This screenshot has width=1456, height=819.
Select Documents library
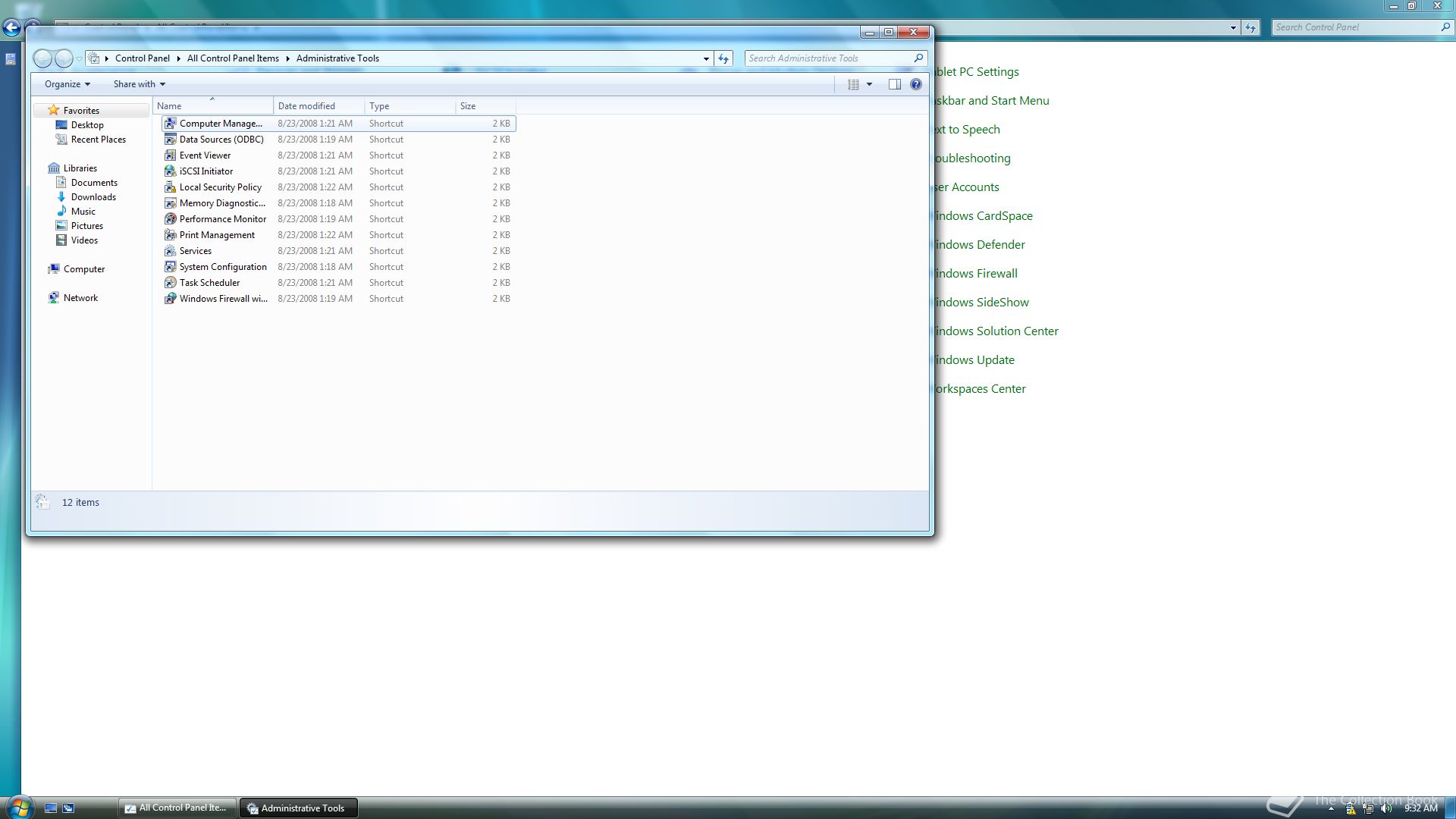94,183
